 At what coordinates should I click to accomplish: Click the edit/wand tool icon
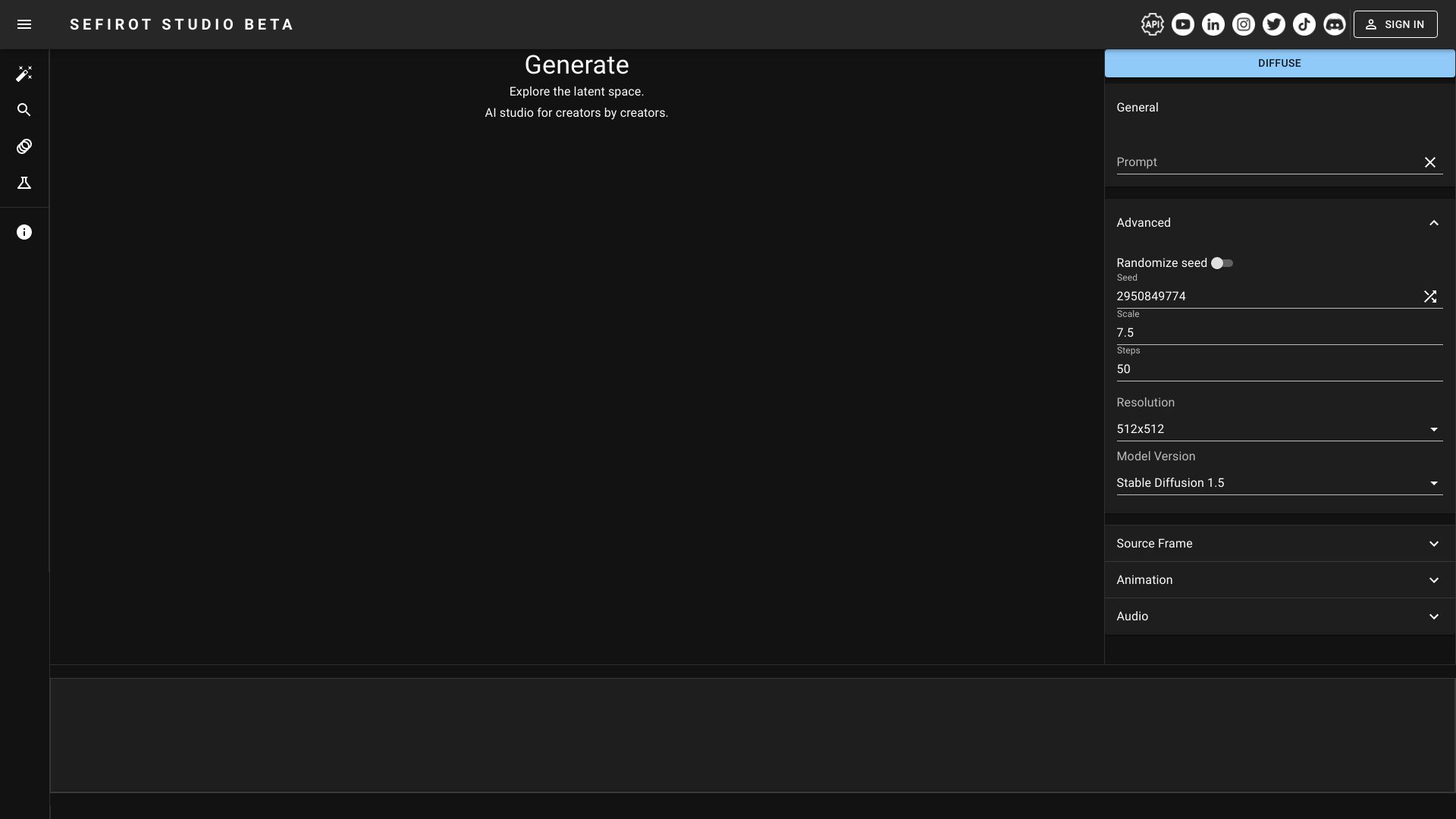tap(24, 74)
